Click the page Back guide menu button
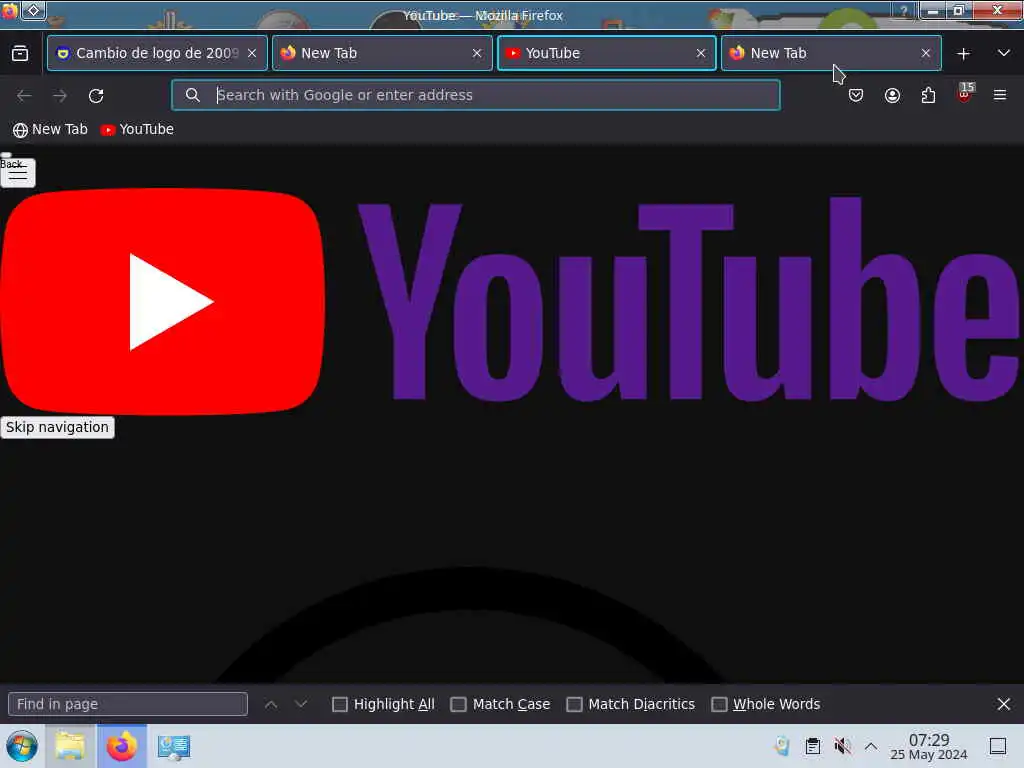Viewport: 1024px width, 768px height. pos(18,172)
